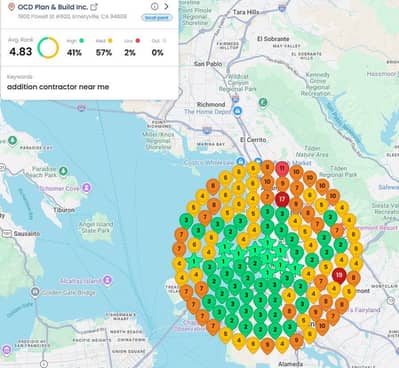Click the Schoonmaker Cove purple marker
The width and height of the screenshot is (399, 368).
click(x=87, y=188)
